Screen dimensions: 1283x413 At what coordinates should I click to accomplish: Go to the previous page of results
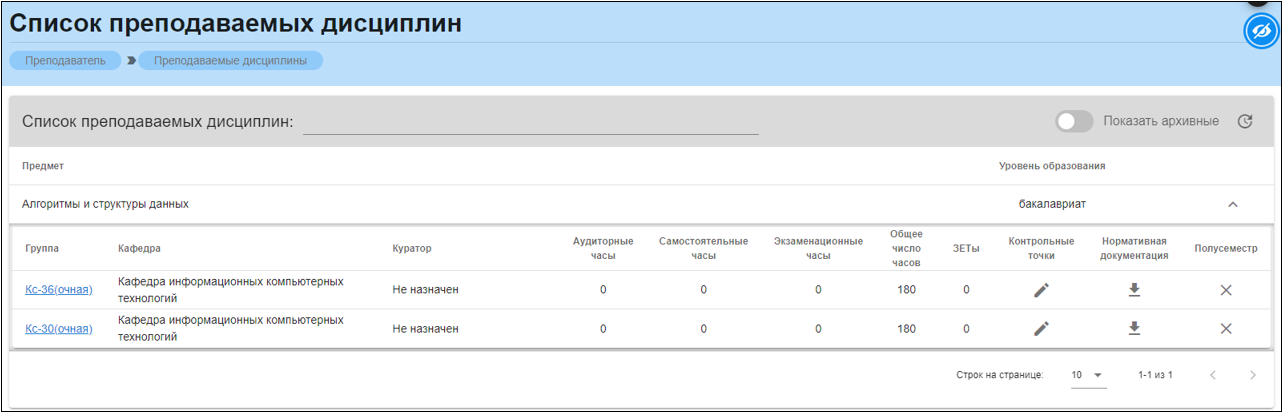[x=1213, y=375]
